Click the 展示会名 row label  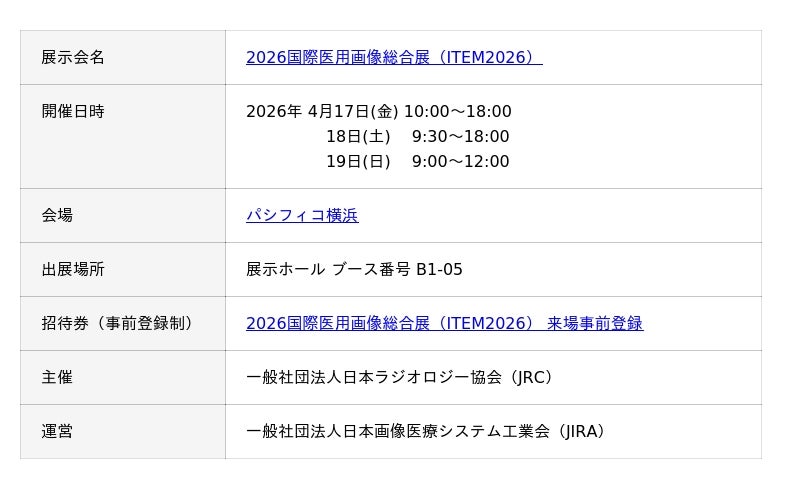click(73, 58)
